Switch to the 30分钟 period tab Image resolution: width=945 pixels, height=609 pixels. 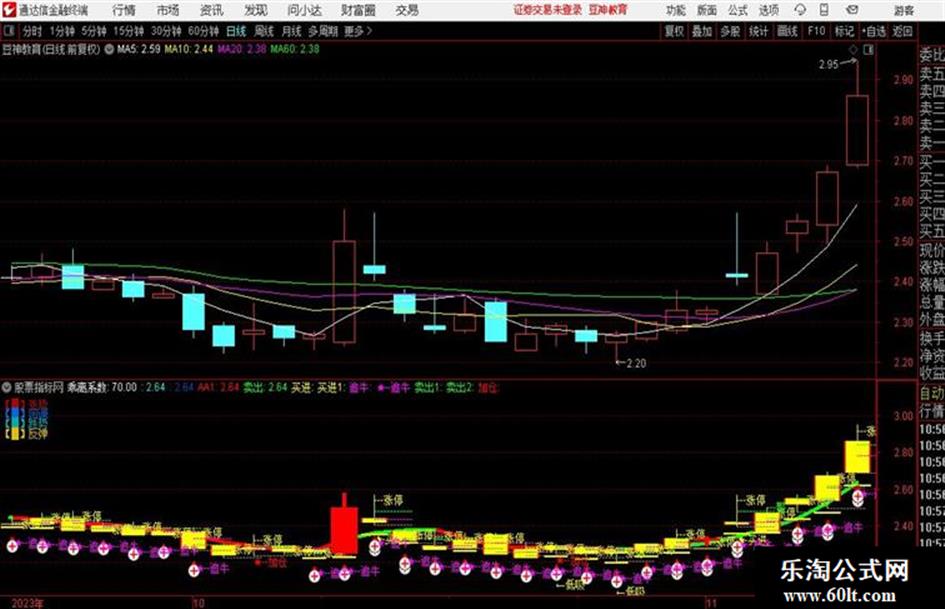[166, 31]
